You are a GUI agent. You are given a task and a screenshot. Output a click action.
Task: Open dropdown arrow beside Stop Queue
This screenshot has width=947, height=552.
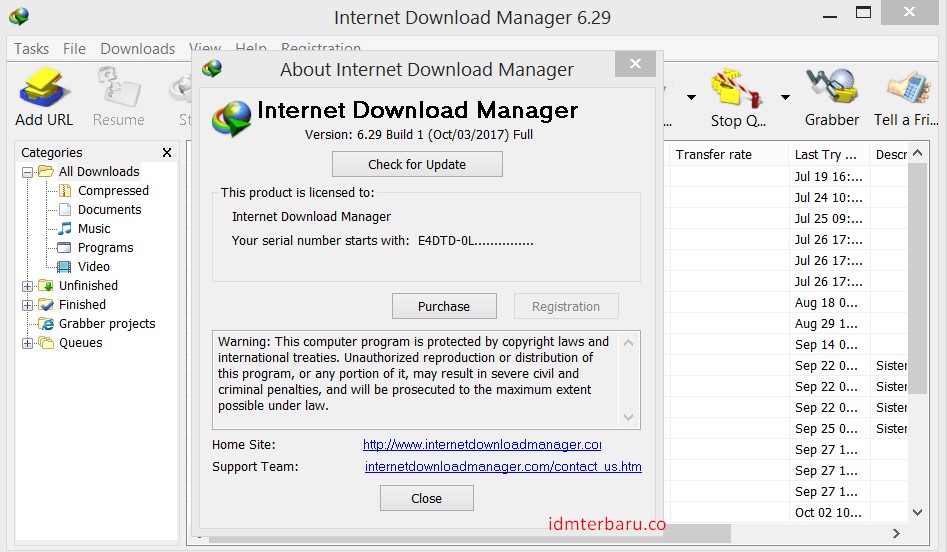[785, 97]
